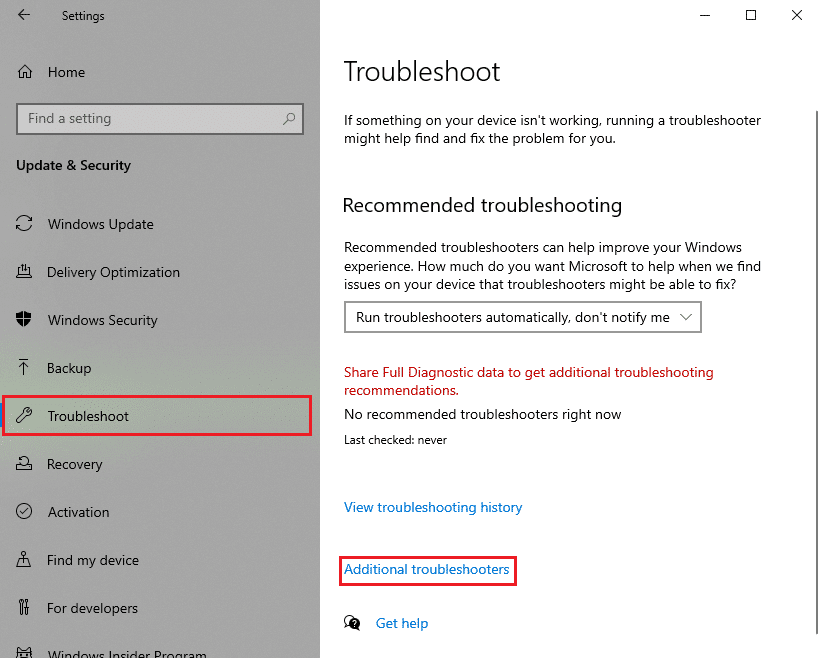Open Windows Security via its shield icon
The image size is (820, 658).
pos(25,320)
